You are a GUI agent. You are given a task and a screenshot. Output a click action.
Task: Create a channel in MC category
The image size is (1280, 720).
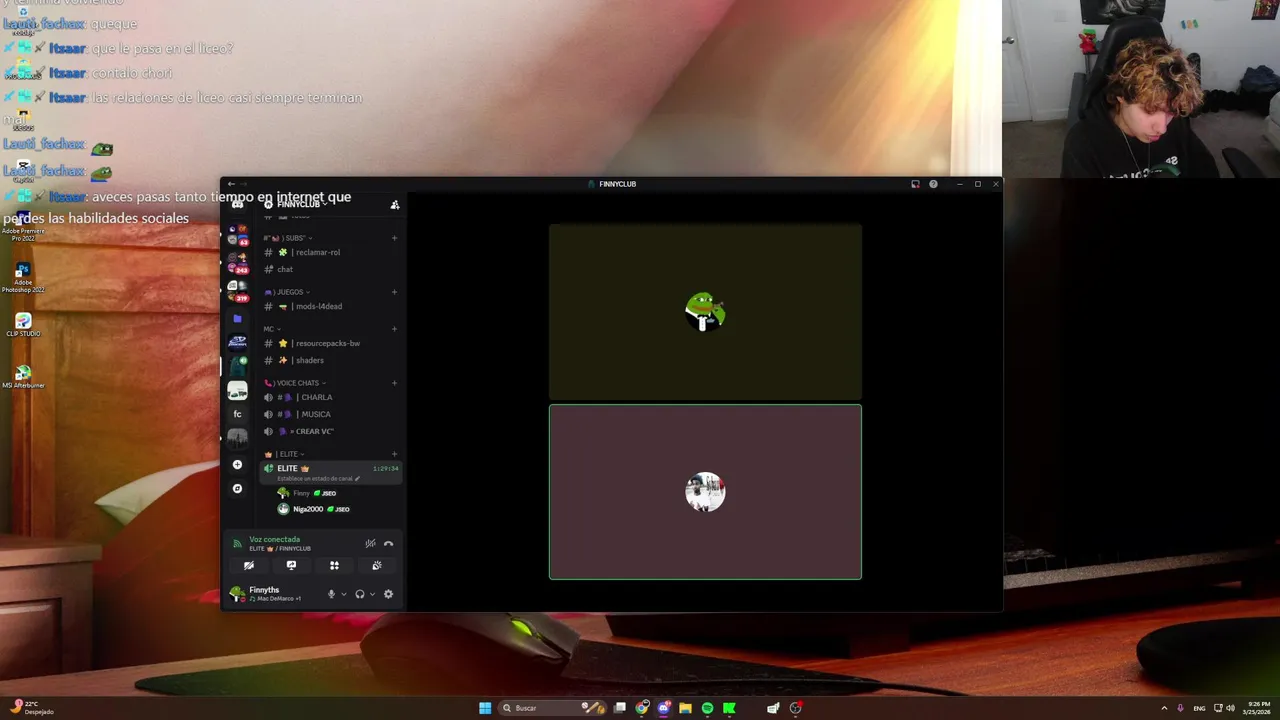pyautogui.click(x=395, y=329)
